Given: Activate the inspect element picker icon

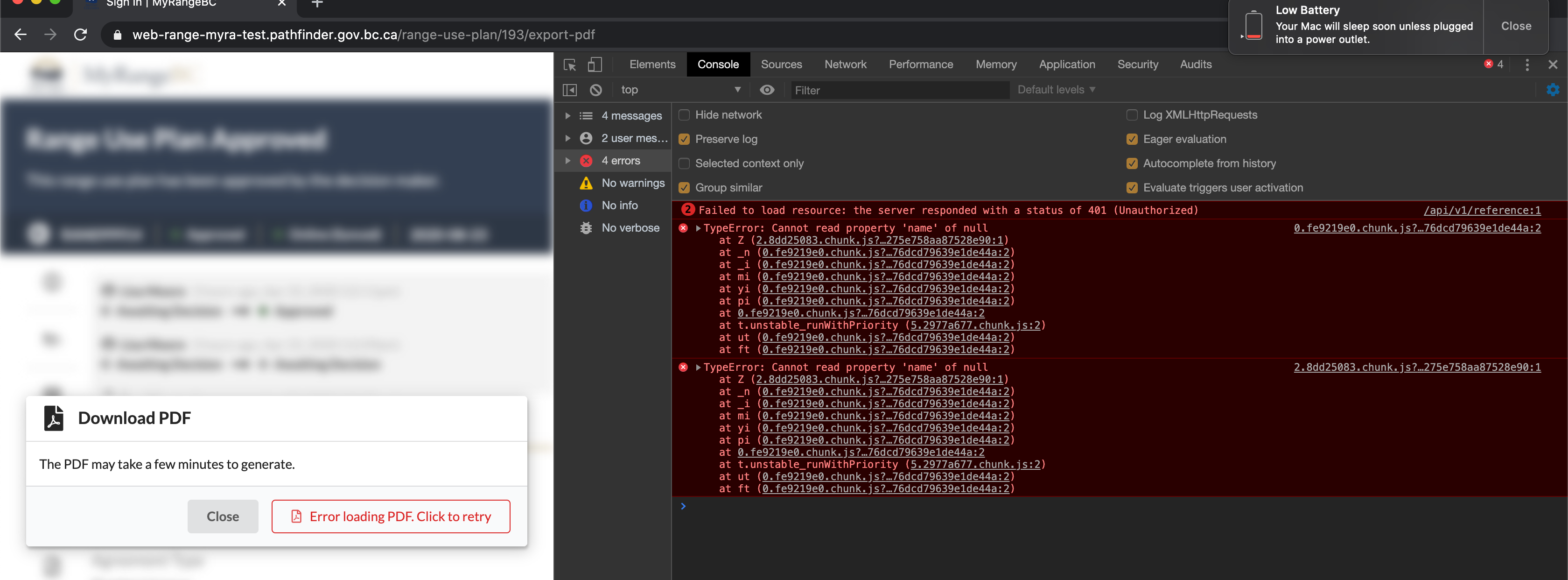Looking at the screenshot, I should pos(570,64).
